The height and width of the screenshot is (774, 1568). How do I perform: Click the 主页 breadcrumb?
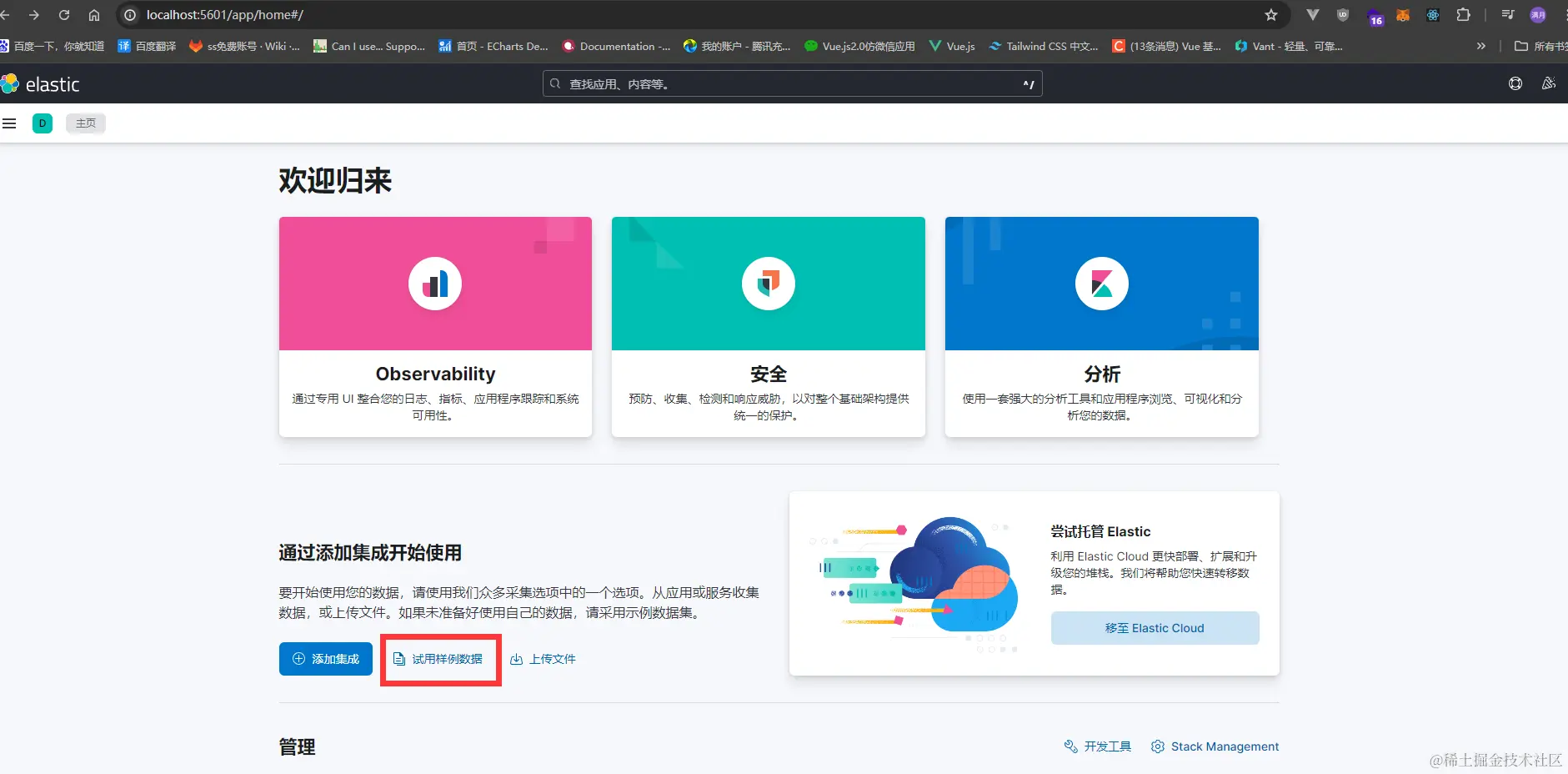(86, 123)
